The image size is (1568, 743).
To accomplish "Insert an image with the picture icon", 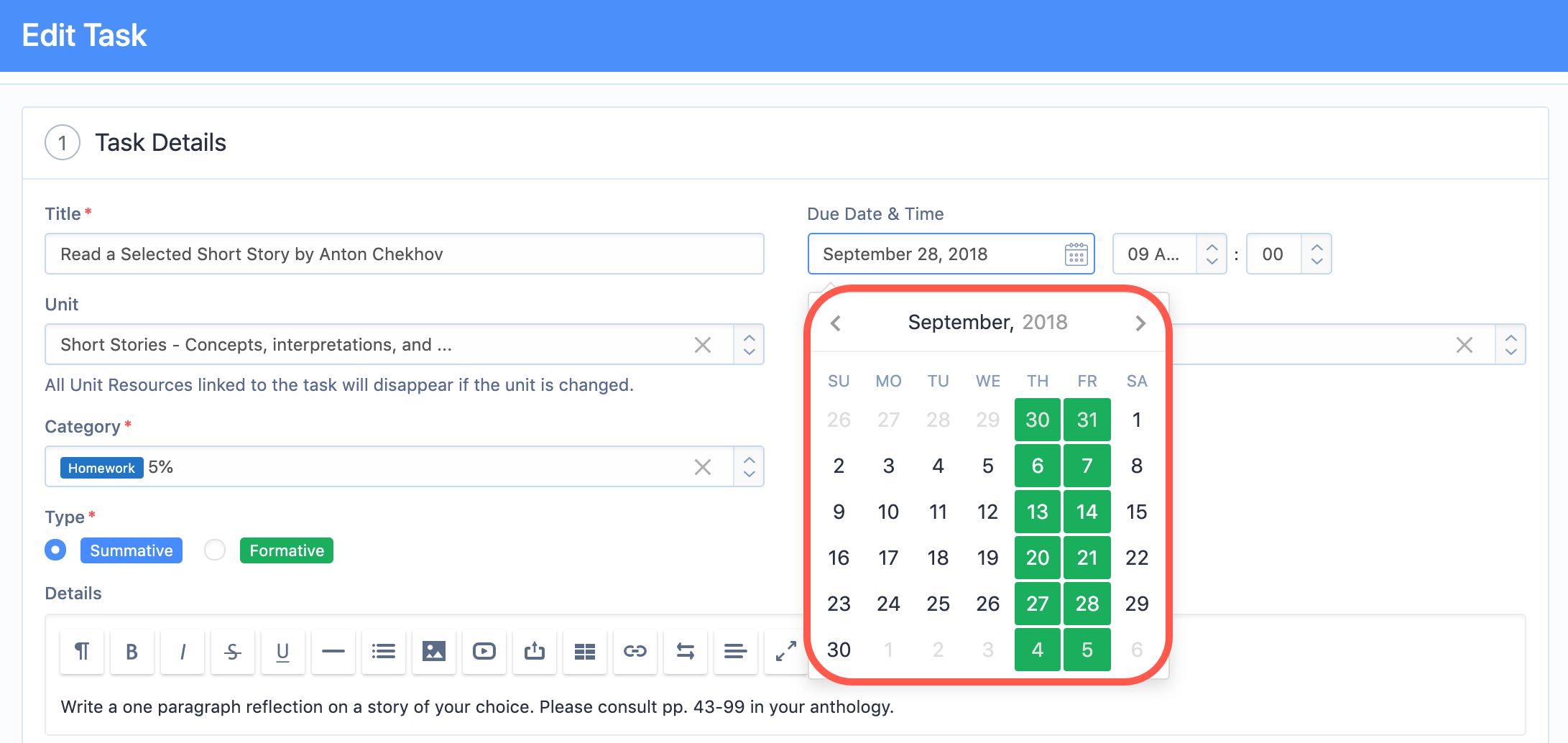I will pyautogui.click(x=434, y=652).
